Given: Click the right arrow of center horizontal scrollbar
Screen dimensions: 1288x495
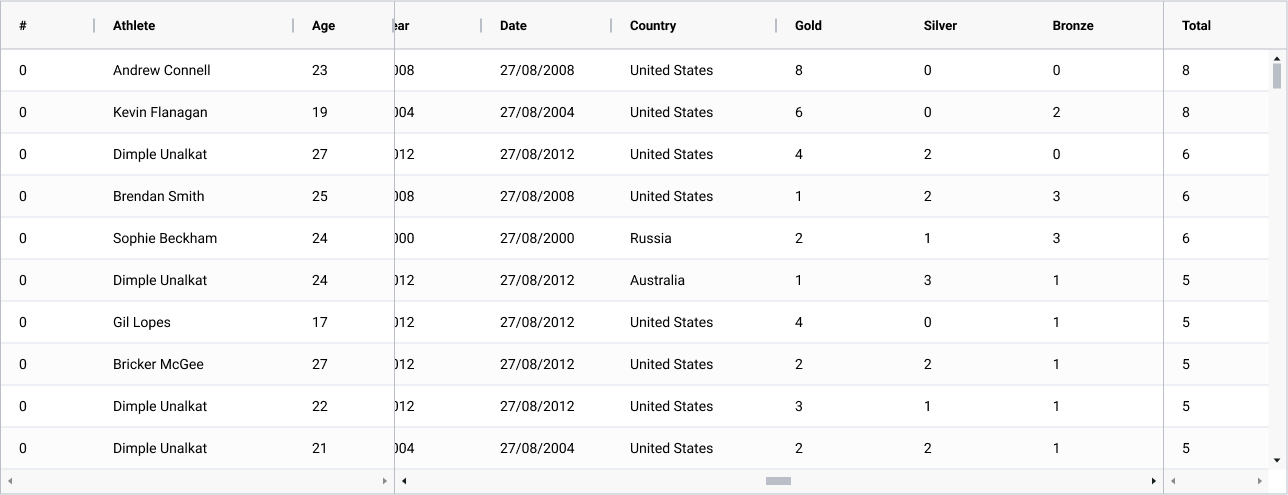Looking at the screenshot, I should coord(1154,481).
